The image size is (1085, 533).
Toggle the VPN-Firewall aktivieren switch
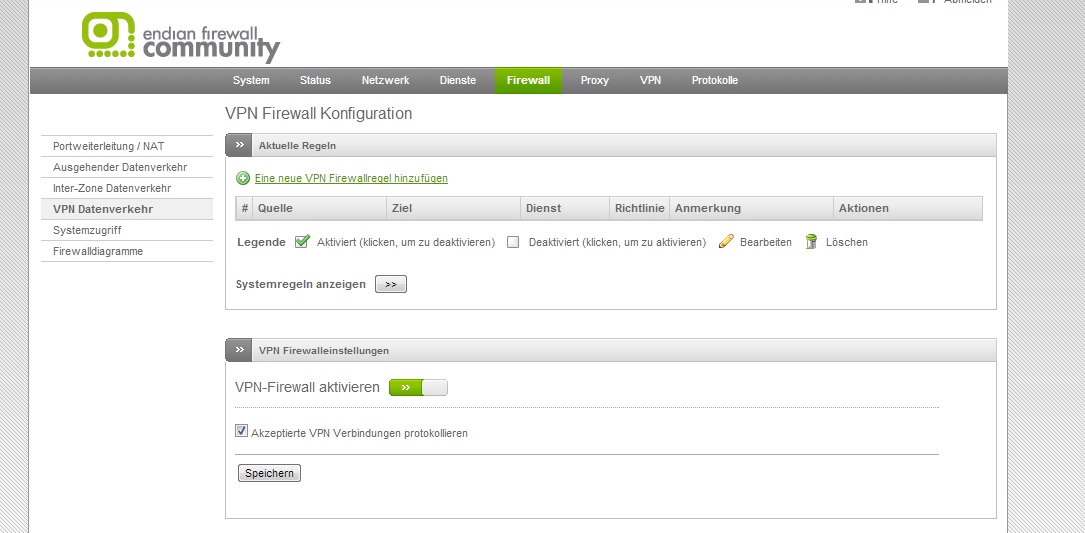point(418,387)
